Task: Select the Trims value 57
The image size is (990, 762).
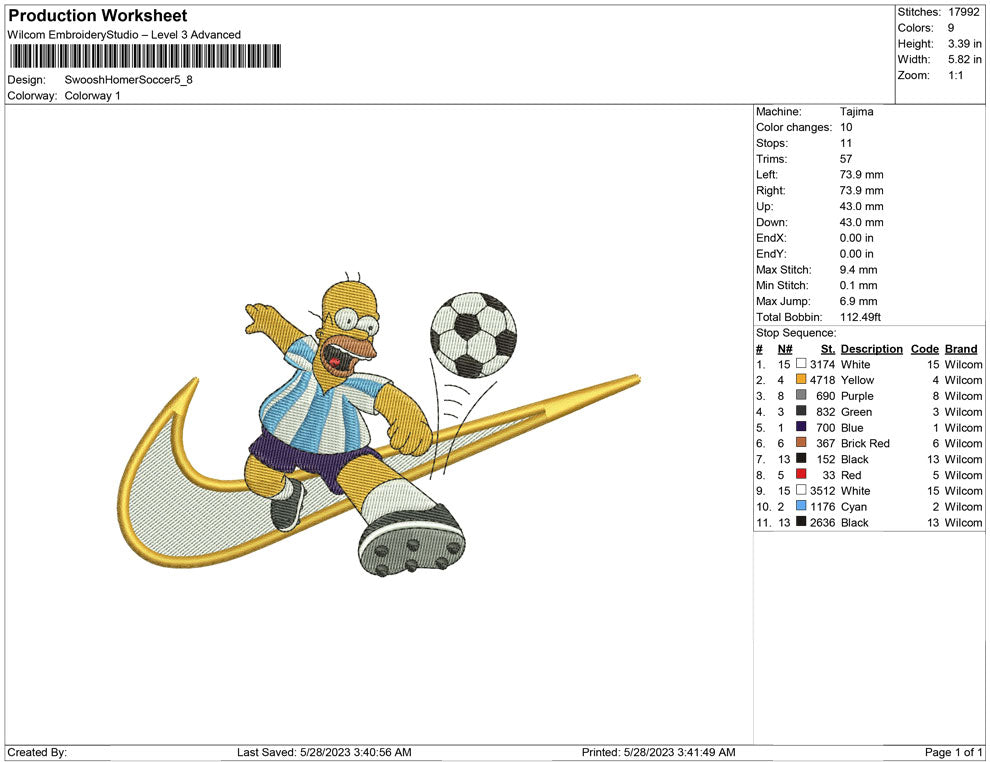Action: pos(846,158)
